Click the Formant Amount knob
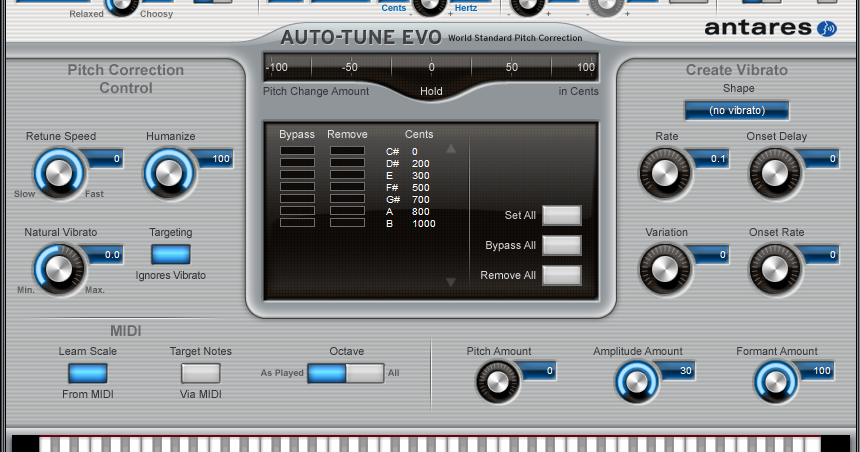Screen dimensions: 860x452 (x=776, y=382)
